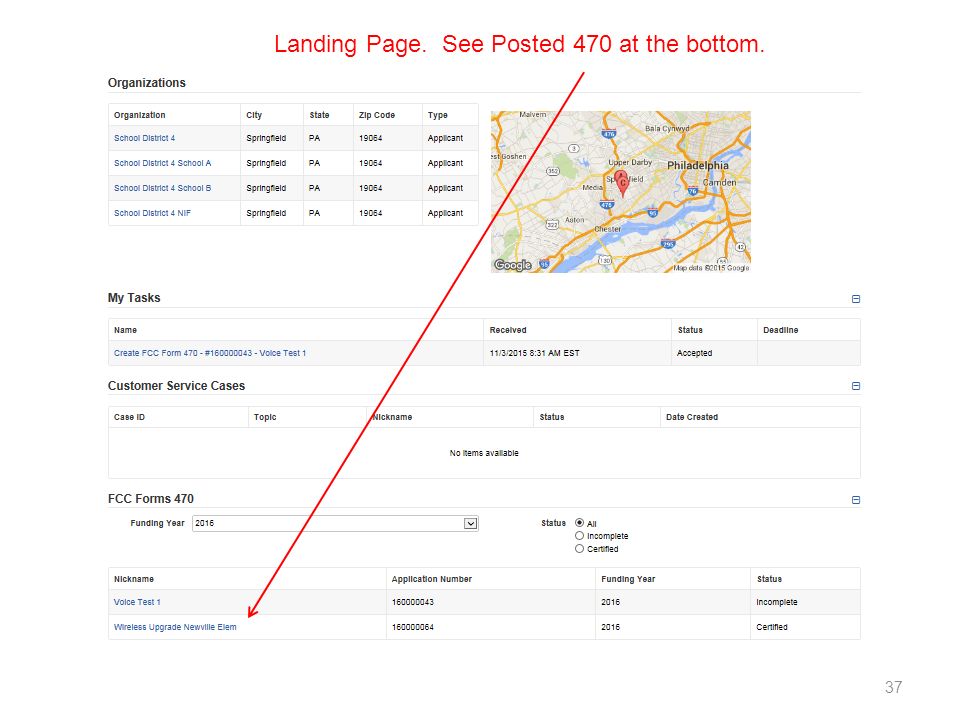Click application number 160000064
Image resolution: width=960 pixels, height=720 pixels.
point(413,628)
